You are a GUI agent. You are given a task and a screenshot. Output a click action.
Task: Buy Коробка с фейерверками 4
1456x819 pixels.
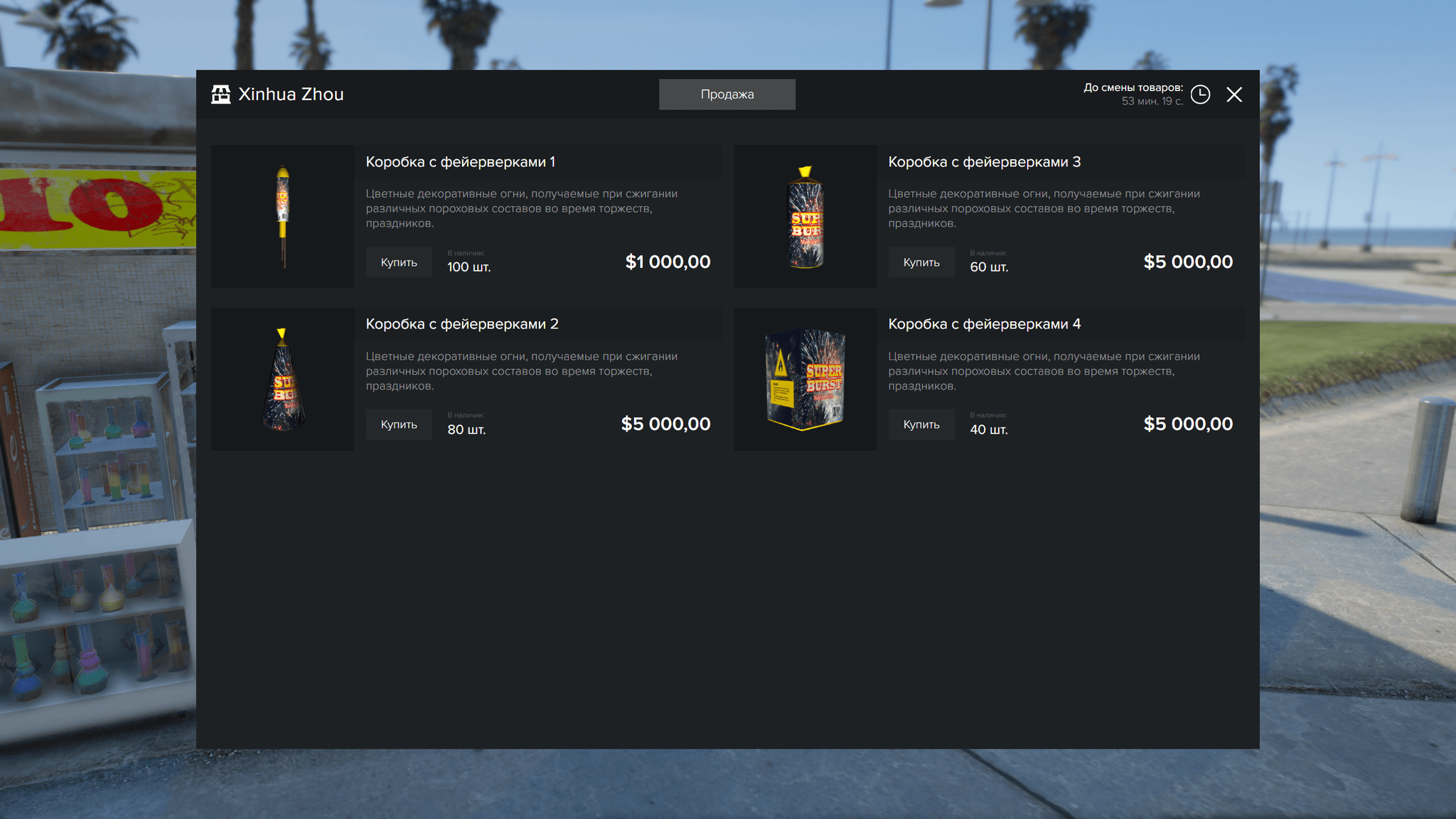(x=921, y=424)
